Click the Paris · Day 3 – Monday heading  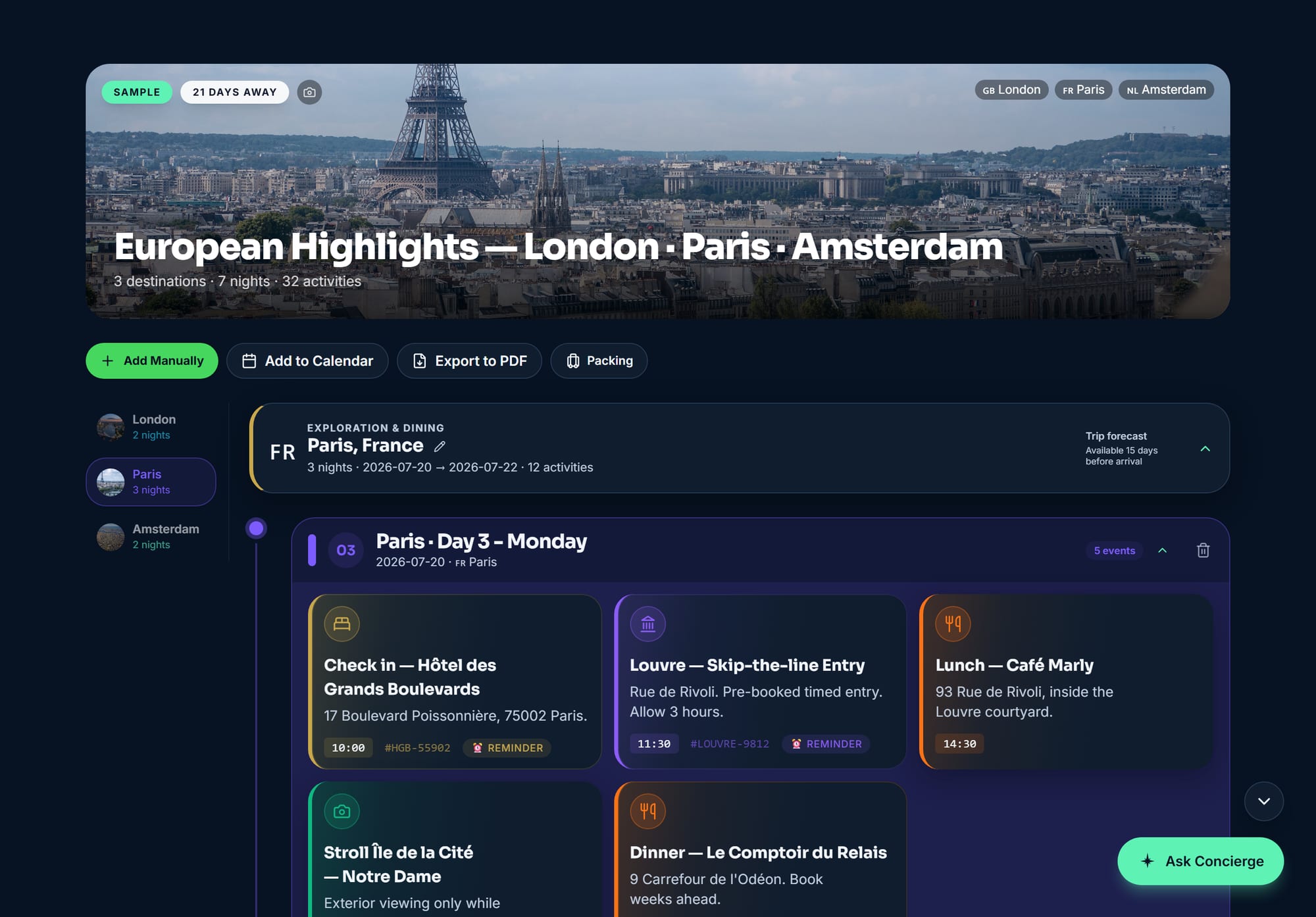[481, 541]
